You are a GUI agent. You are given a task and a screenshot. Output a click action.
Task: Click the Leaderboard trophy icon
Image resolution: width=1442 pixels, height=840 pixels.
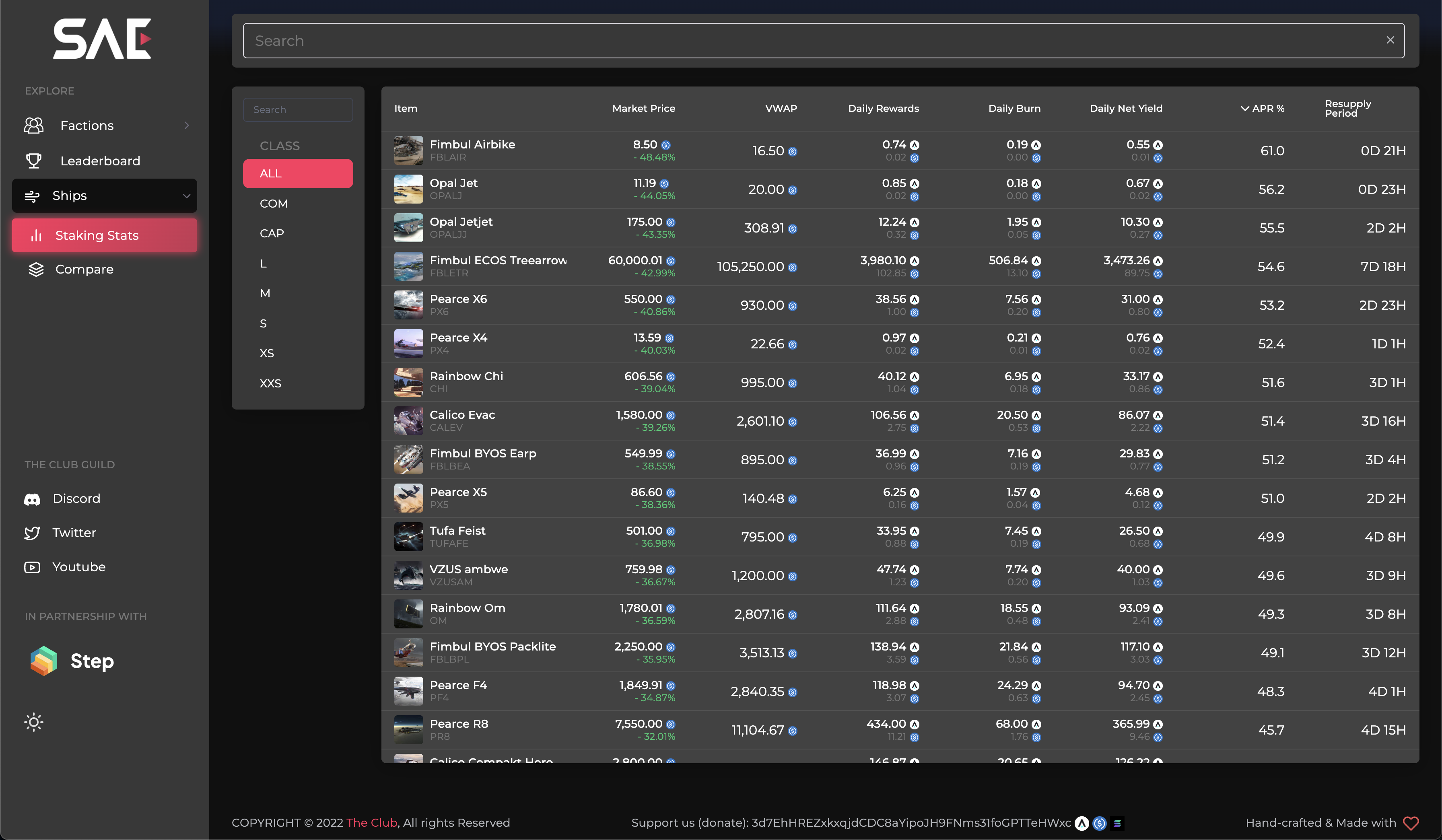coord(34,161)
